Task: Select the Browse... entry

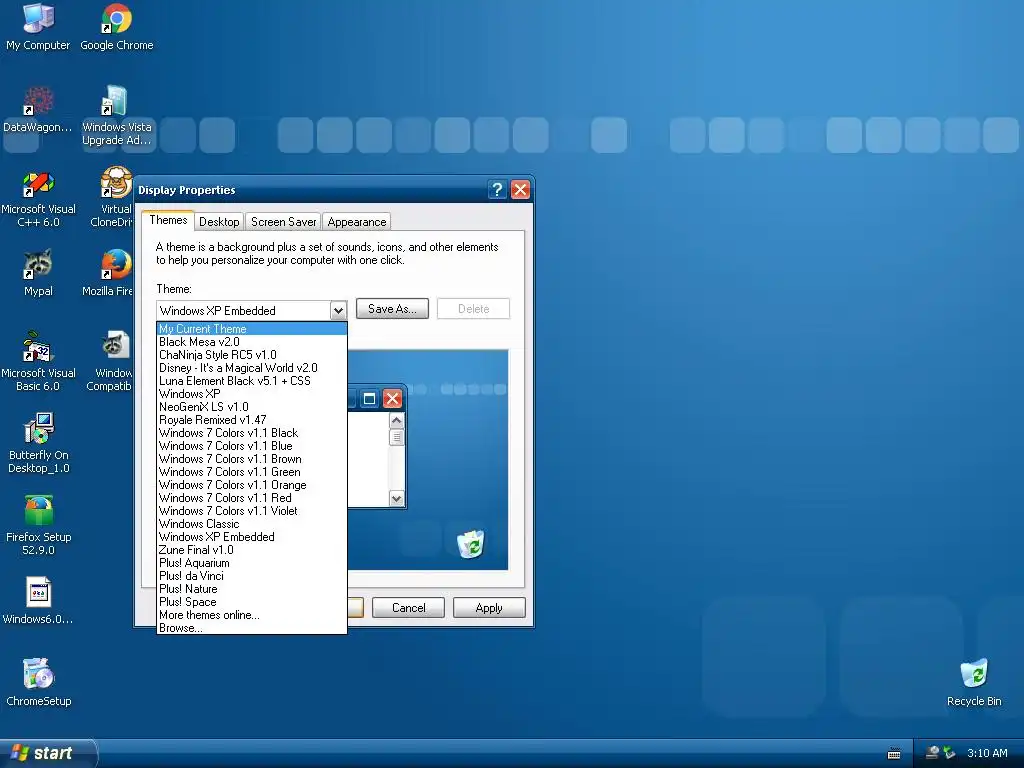Action: (x=251, y=628)
